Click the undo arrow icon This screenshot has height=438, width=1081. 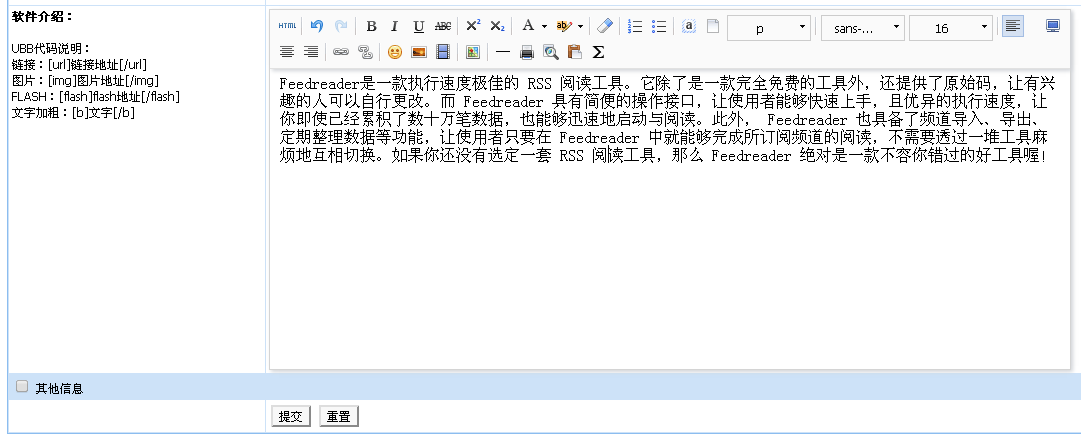[x=316, y=27]
